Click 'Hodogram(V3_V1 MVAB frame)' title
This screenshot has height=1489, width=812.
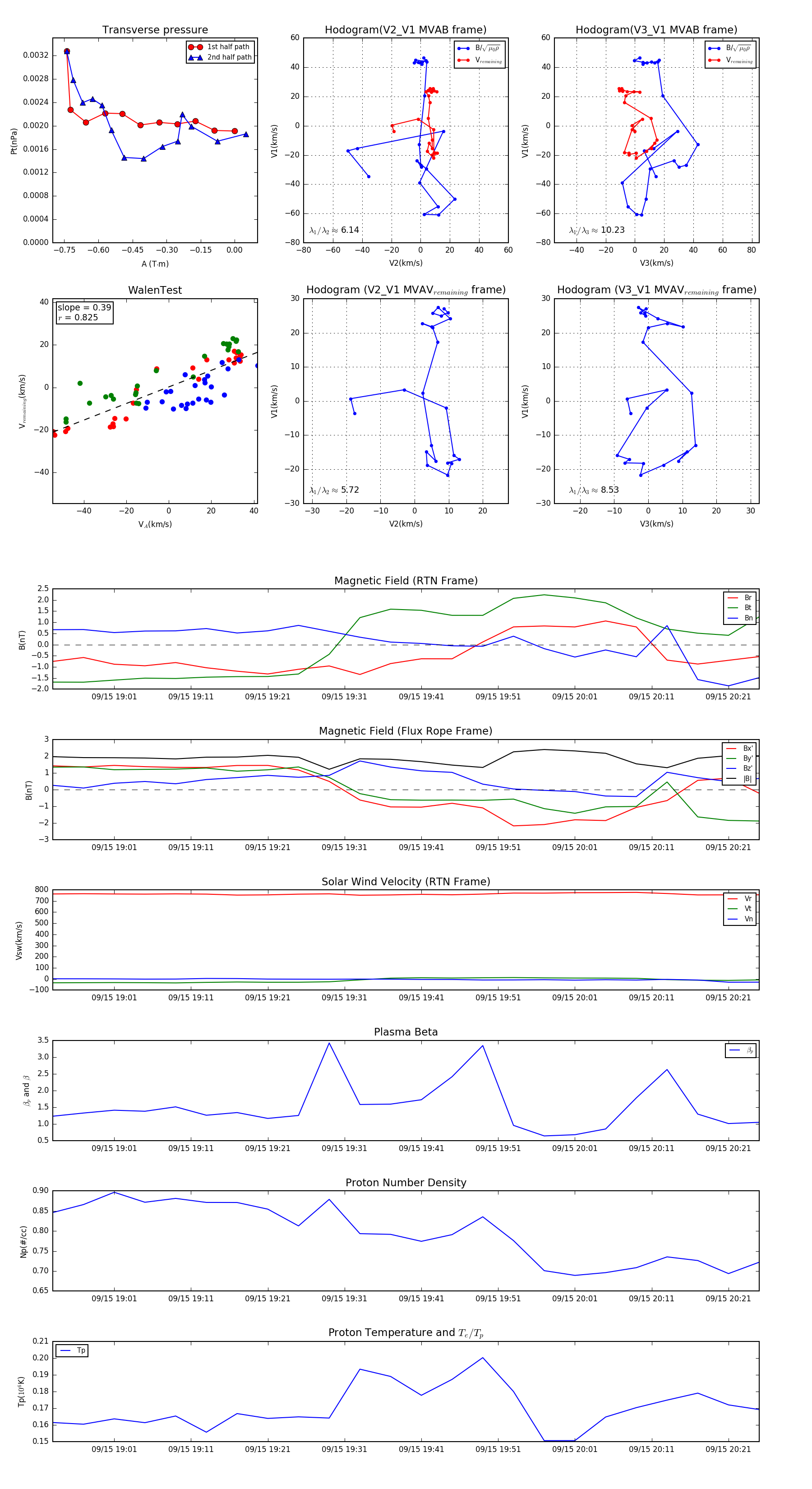[x=656, y=30]
